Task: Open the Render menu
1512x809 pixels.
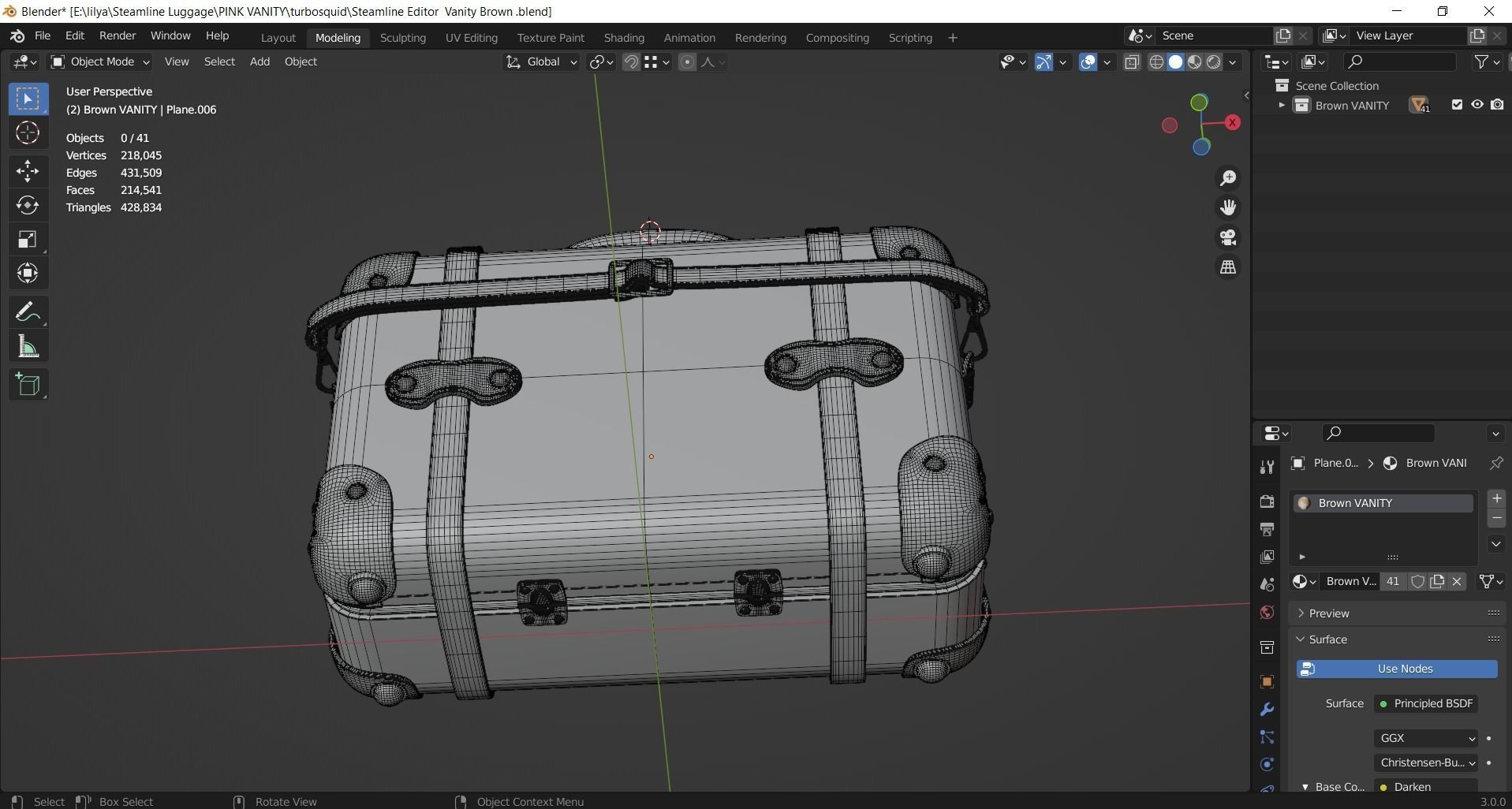Action: pos(118,36)
